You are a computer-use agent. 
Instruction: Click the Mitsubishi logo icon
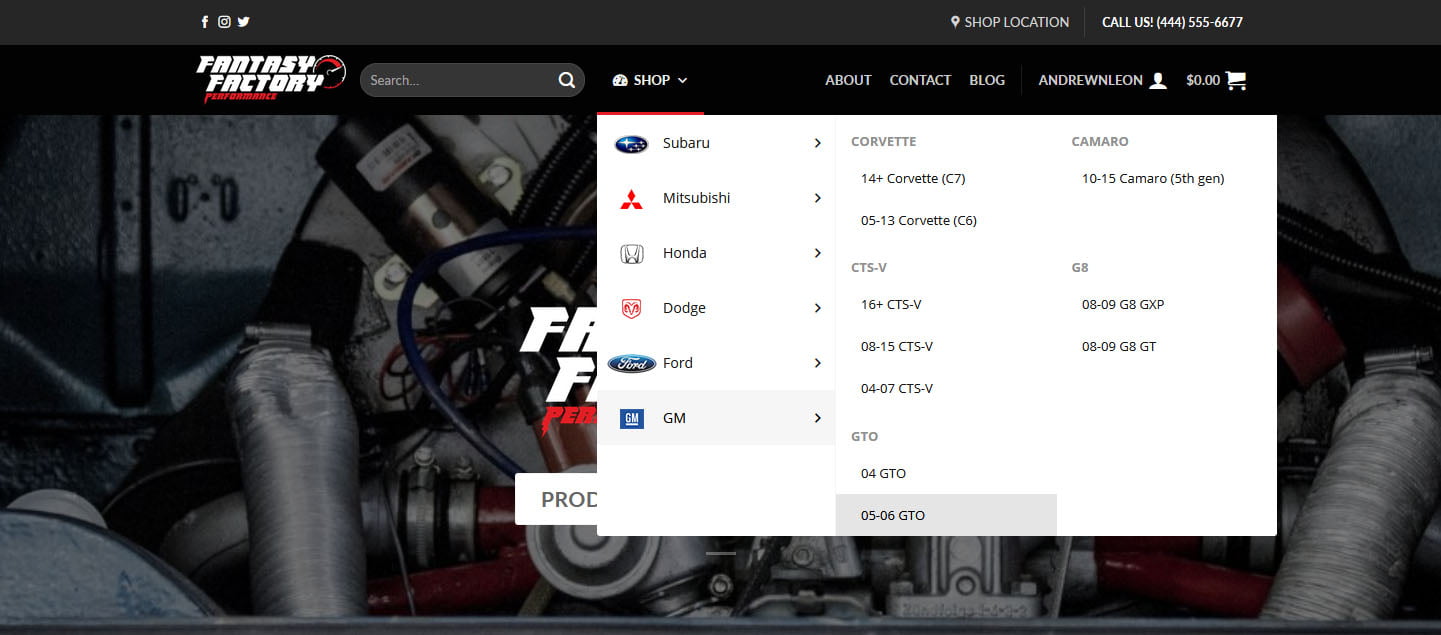(631, 199)
